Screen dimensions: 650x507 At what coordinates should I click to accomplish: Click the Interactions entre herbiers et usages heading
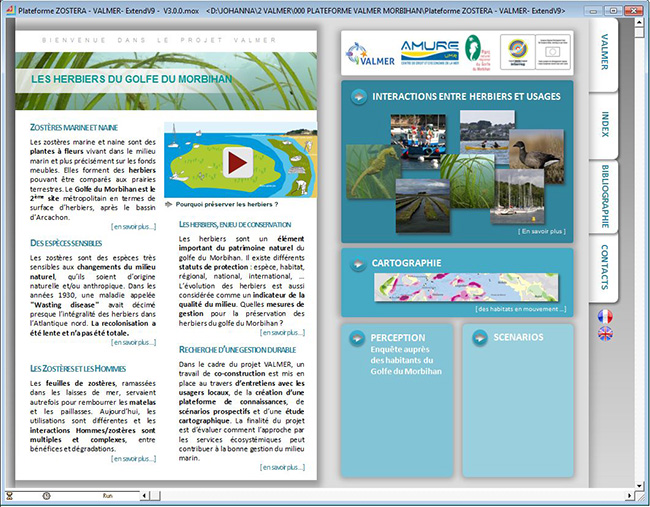coord(466,97)
